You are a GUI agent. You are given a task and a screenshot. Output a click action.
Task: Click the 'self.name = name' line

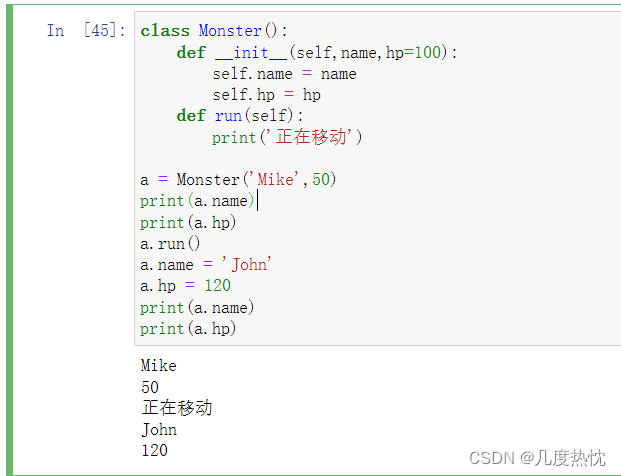(x=284, y=74)
